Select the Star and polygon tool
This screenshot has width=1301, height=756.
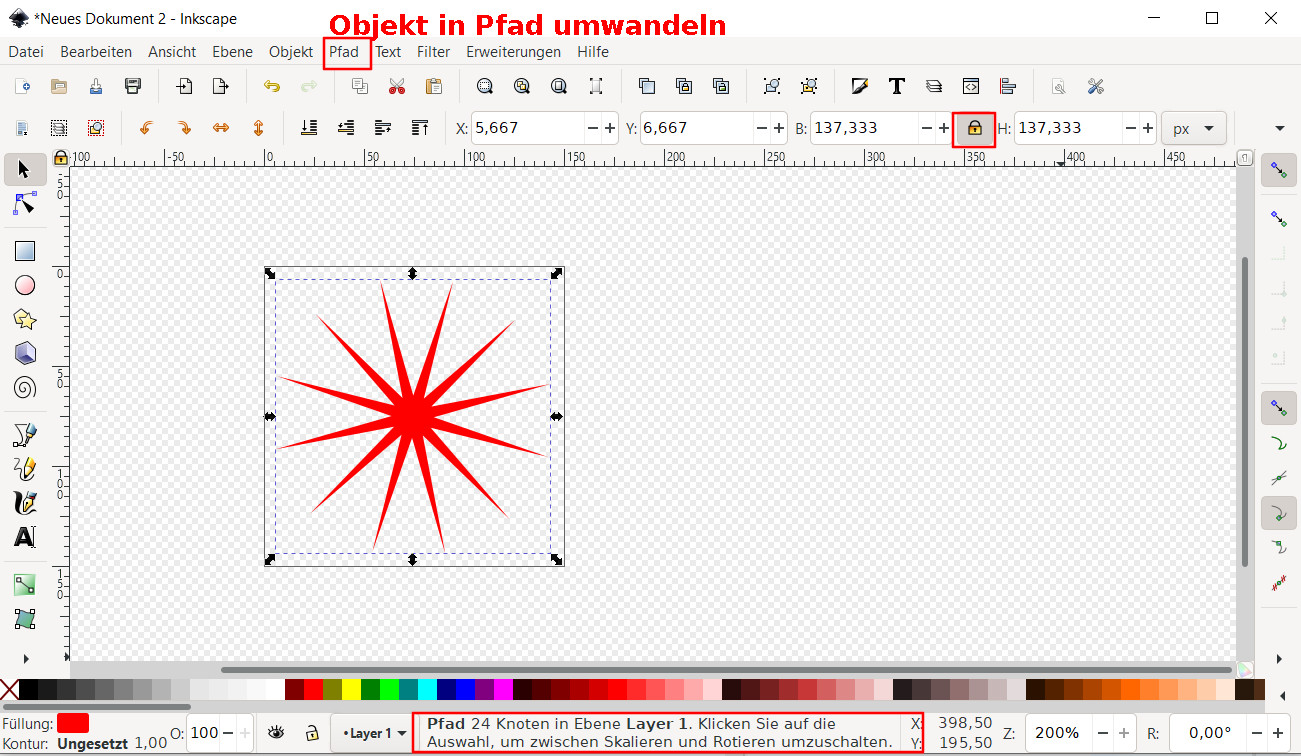pyautogui.click(x=25, y=319)
